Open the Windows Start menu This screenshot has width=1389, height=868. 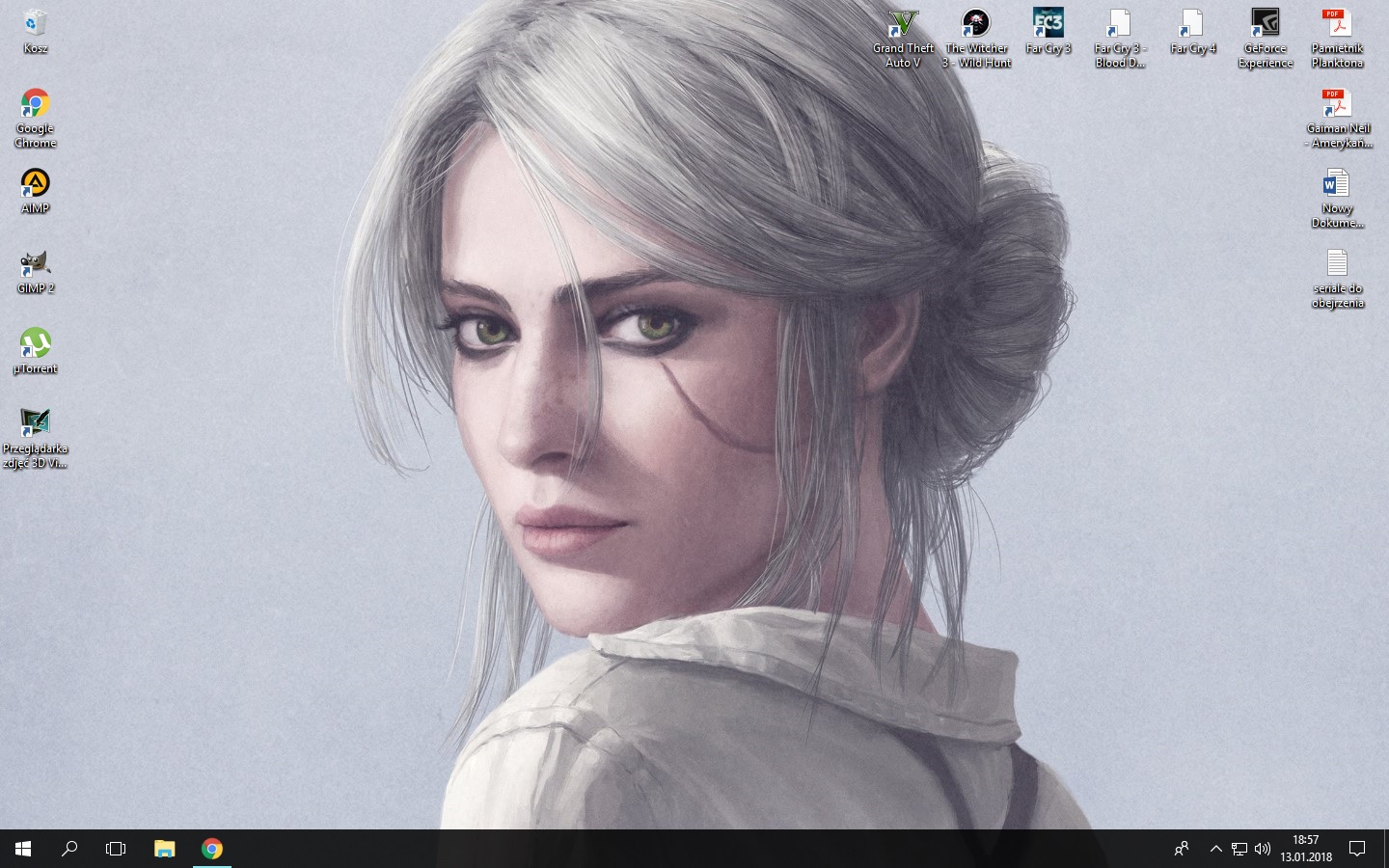(23, 849)
